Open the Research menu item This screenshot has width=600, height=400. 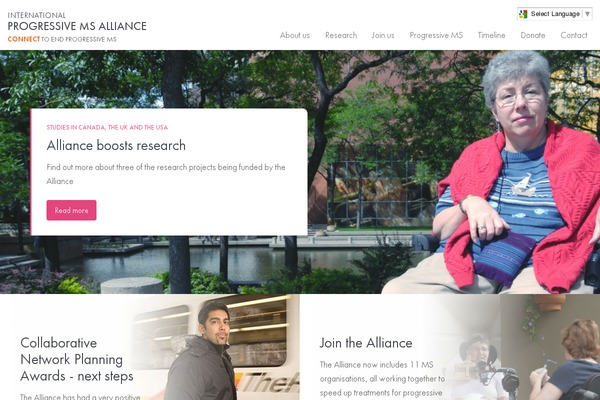click(341, 35)
